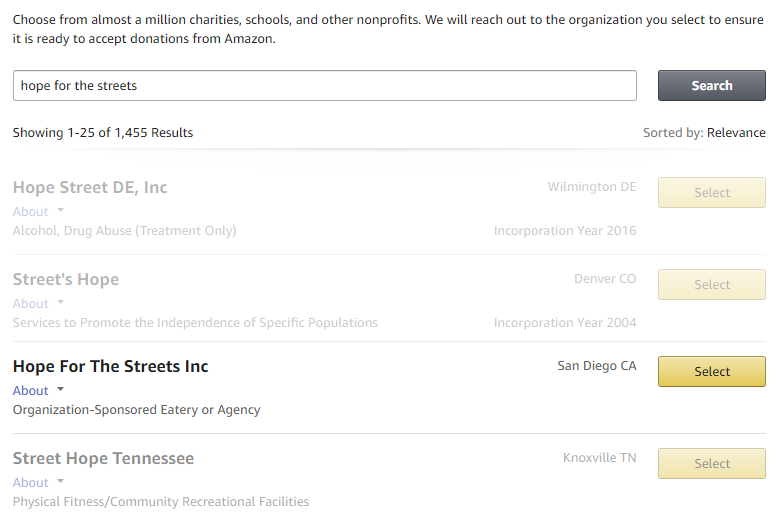Expand About for Hope Street DE, Inc
Screen dimensions: 777x520
[31, 212]
